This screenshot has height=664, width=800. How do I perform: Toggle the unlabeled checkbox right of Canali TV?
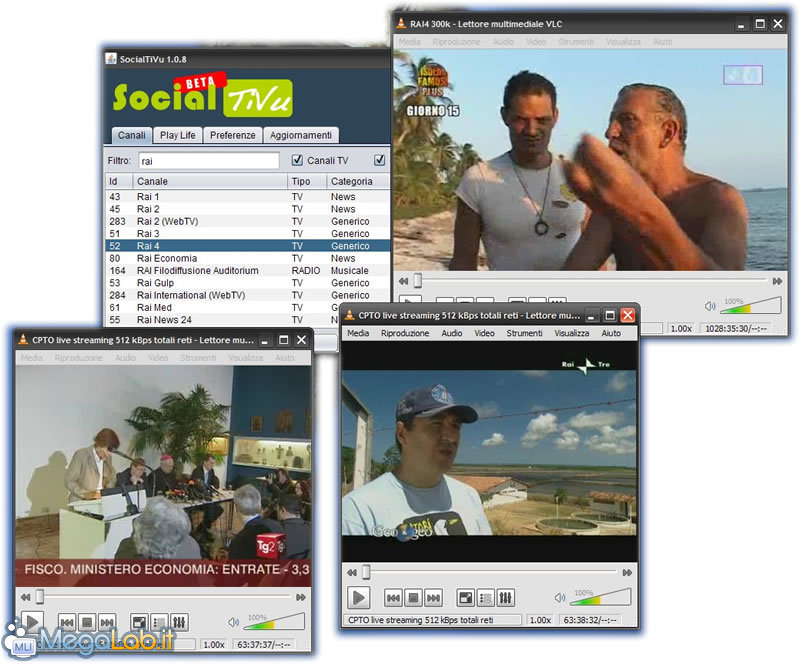click(x=380, y=160)
